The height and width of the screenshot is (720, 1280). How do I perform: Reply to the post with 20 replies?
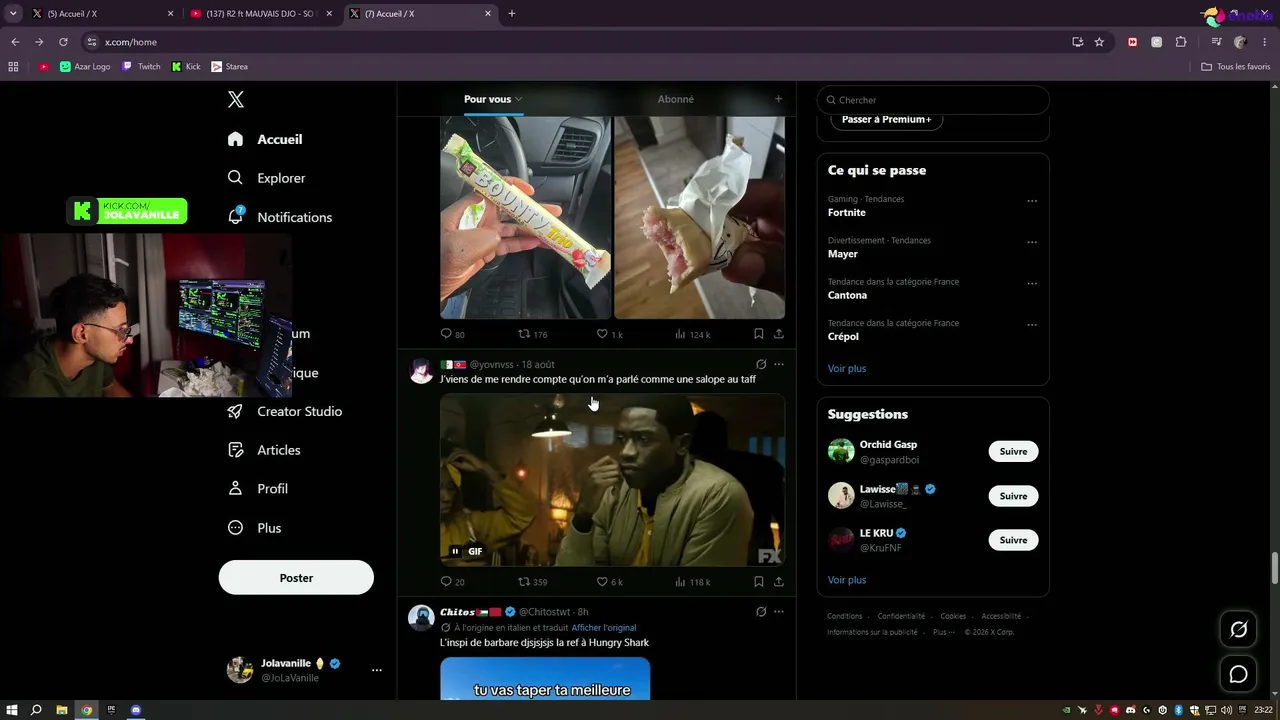(x=453, y=582)
